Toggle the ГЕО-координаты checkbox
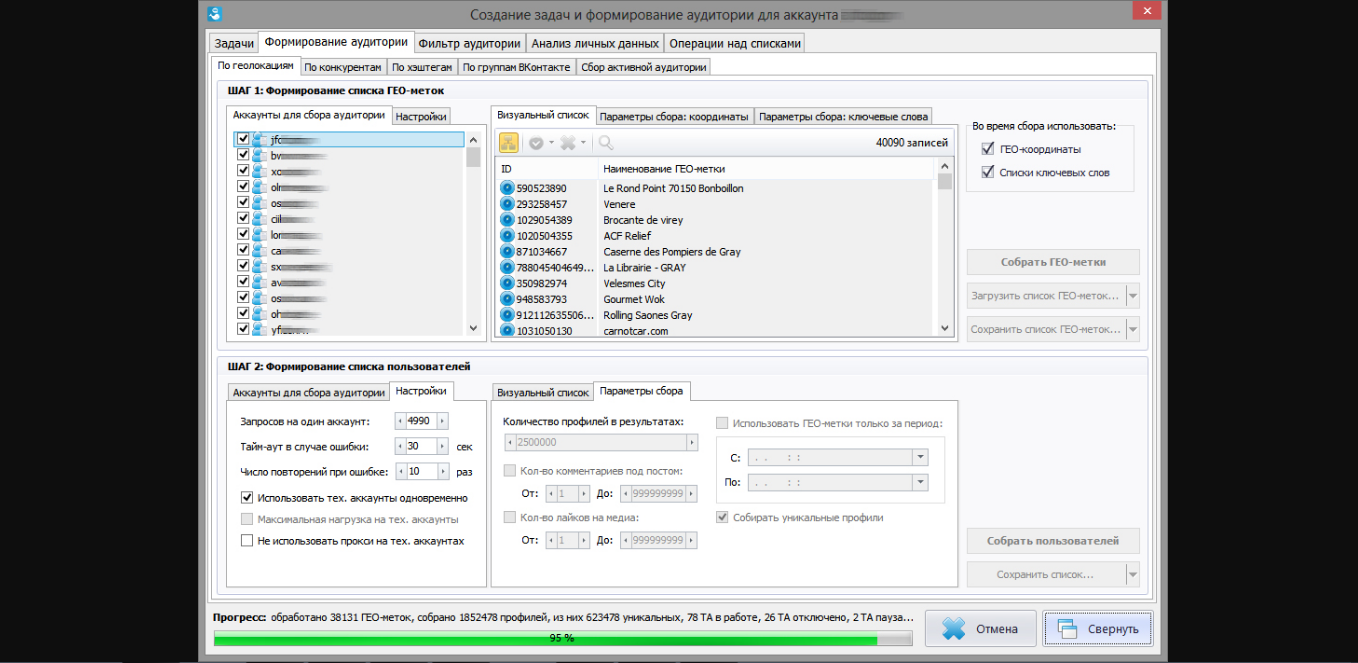Screen dimensions: 1358x663 (989, 149)
